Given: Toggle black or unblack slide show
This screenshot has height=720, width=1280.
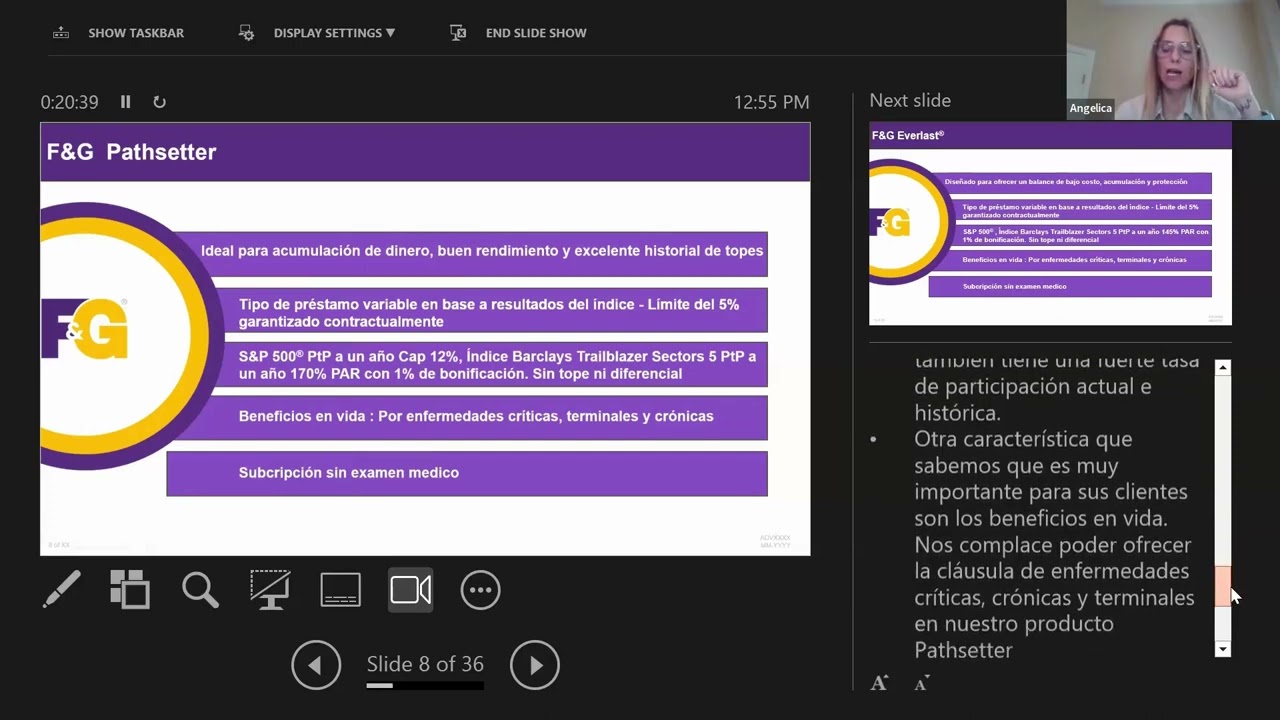Looking at the screenshot, I should (x=270, y=590).
